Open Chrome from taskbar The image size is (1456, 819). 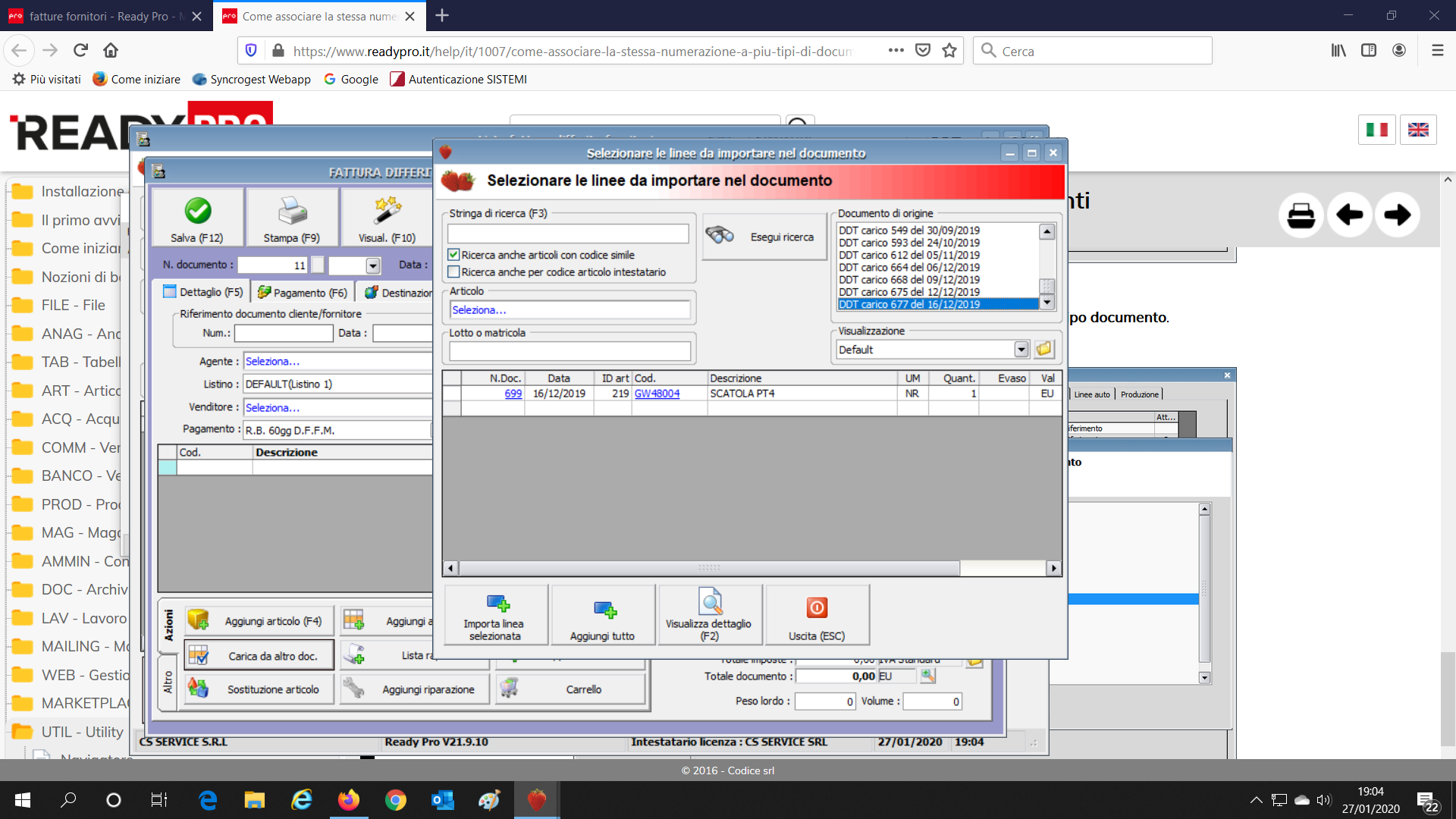(395, 799)
